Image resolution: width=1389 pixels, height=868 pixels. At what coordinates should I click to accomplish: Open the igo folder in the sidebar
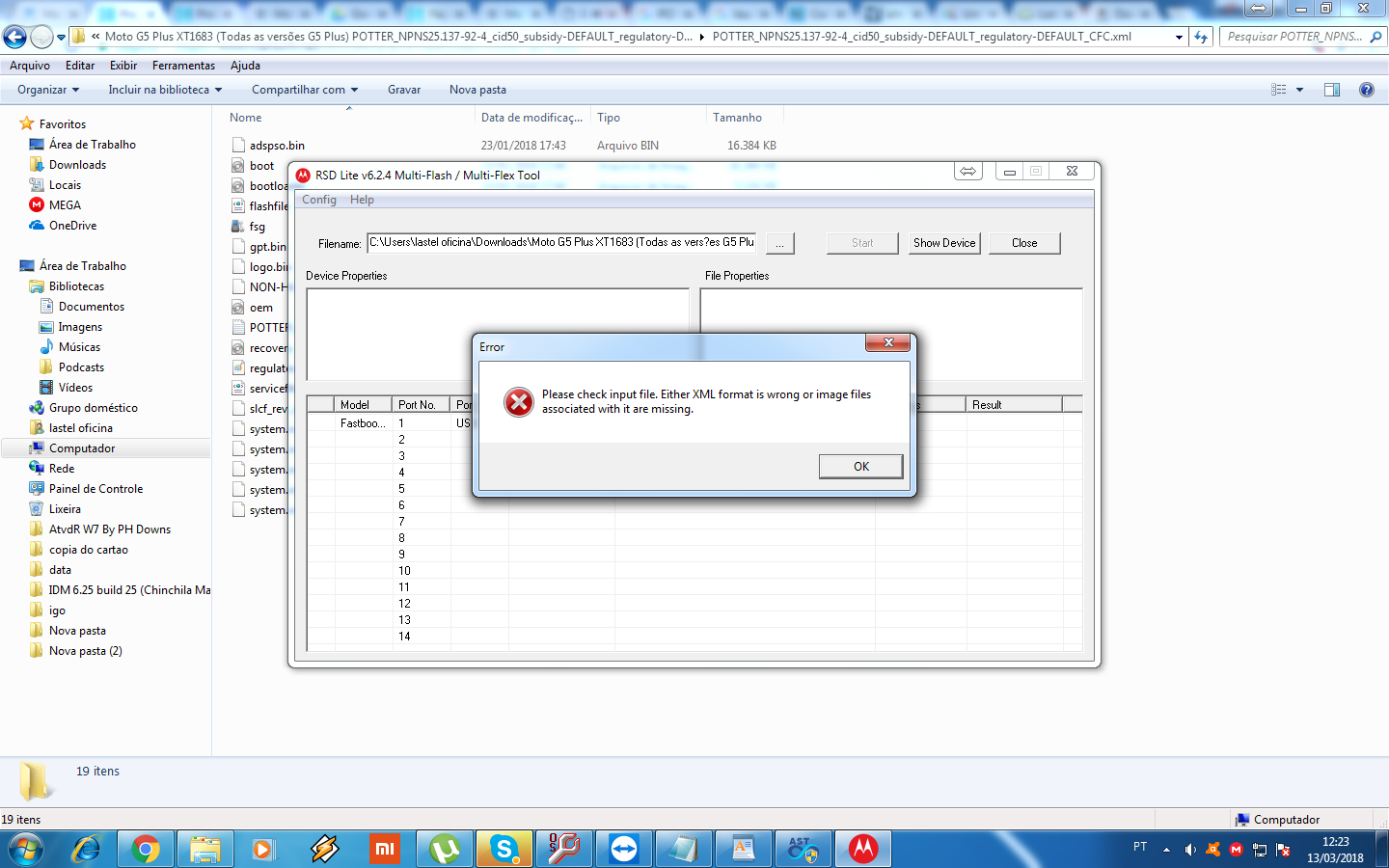57,610
